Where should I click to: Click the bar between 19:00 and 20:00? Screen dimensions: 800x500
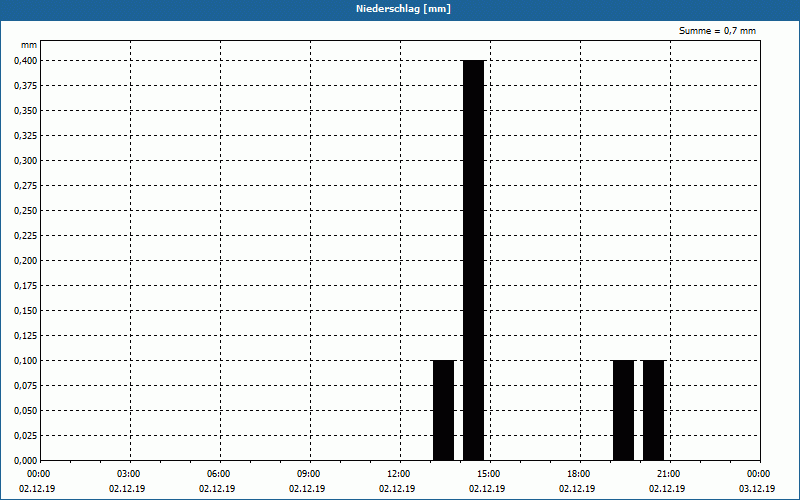coord(623,410)
